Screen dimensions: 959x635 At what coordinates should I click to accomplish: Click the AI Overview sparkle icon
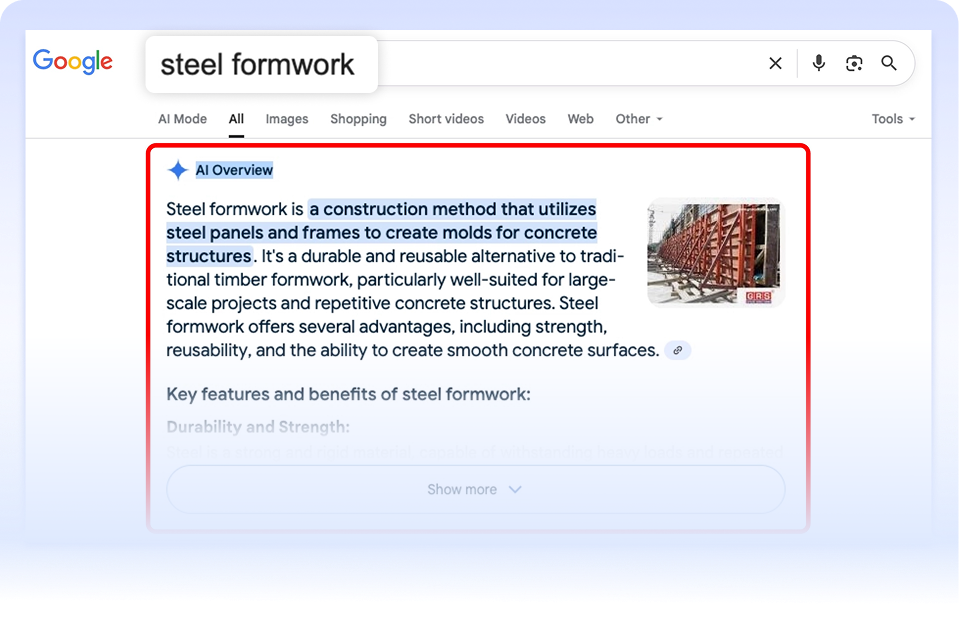point(178,170)
